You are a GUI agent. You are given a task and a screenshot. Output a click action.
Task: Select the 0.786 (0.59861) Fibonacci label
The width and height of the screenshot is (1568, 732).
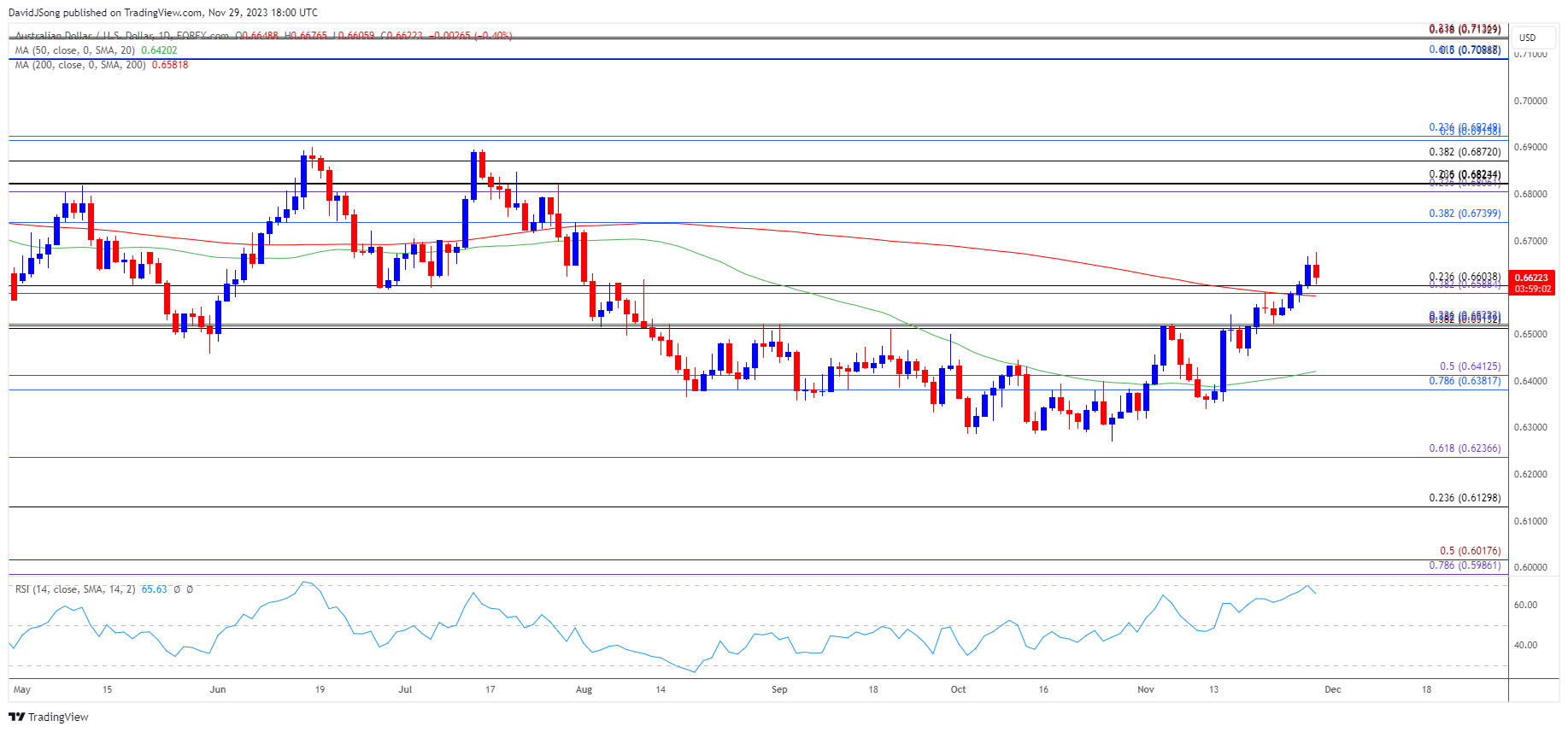coord(1465,565)
